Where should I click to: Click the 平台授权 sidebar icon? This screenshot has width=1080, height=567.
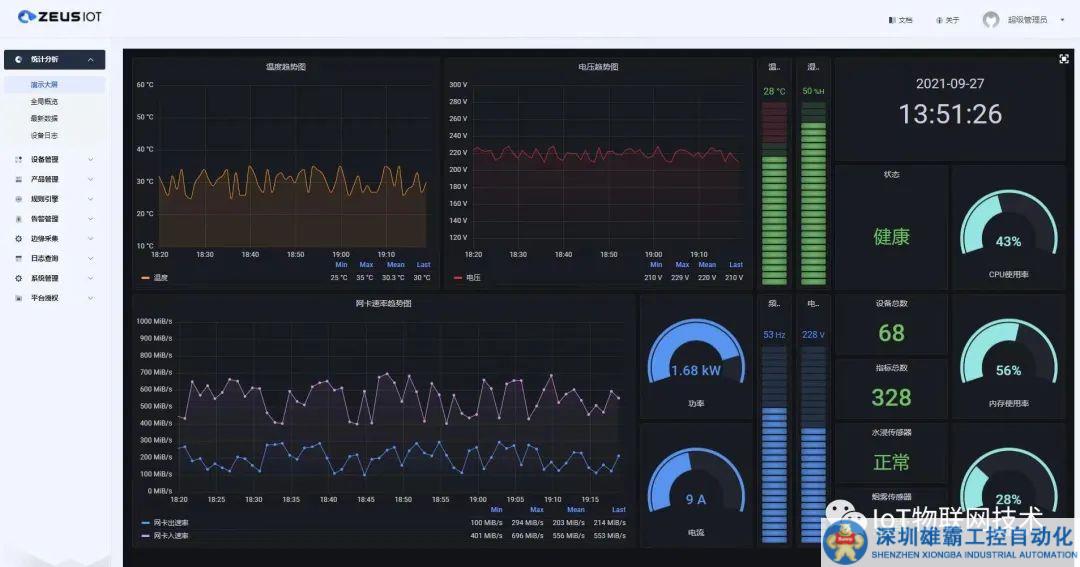click(19, 298)
